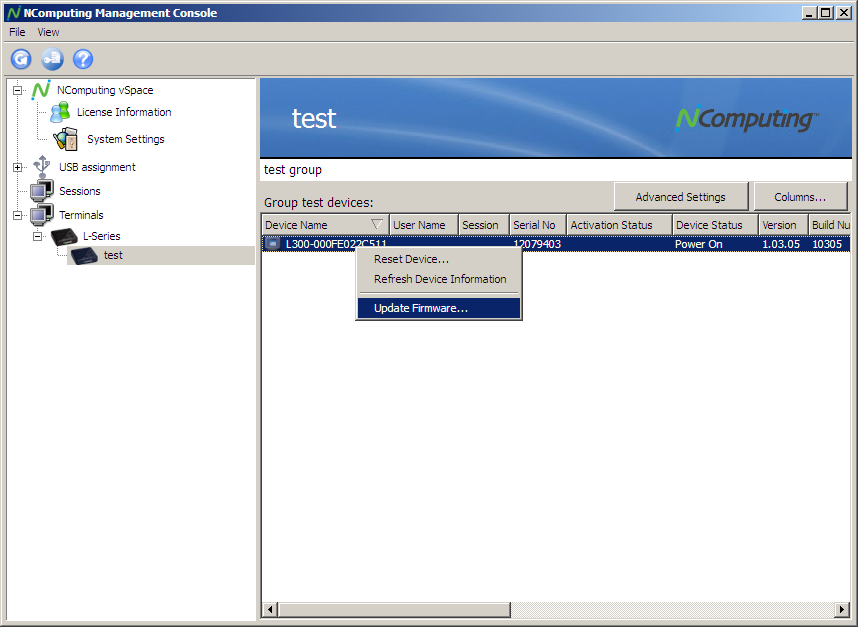Open the View menu

click(x=48, y=32)
